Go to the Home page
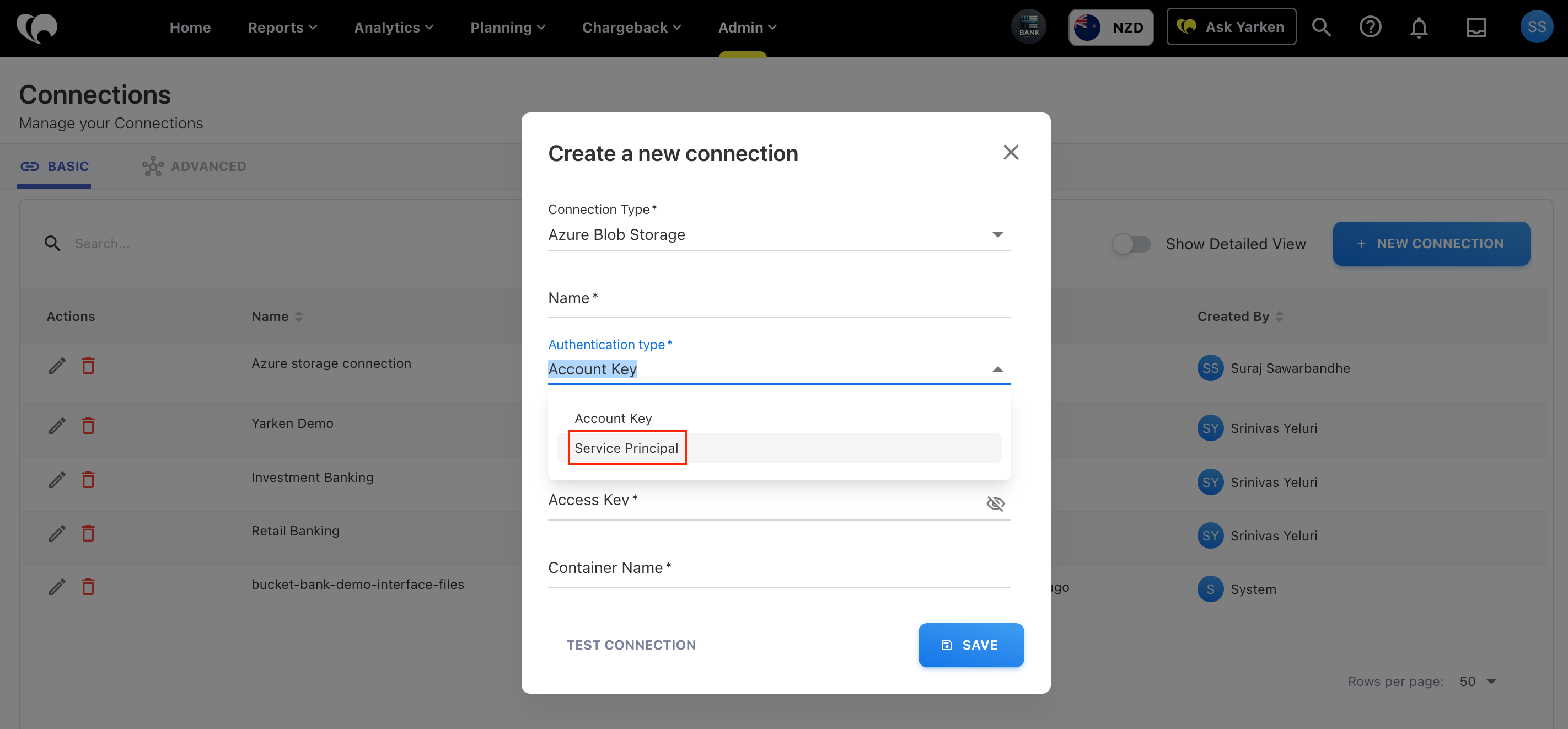Viewport: 1568px width, 729px height. point(190,28)
